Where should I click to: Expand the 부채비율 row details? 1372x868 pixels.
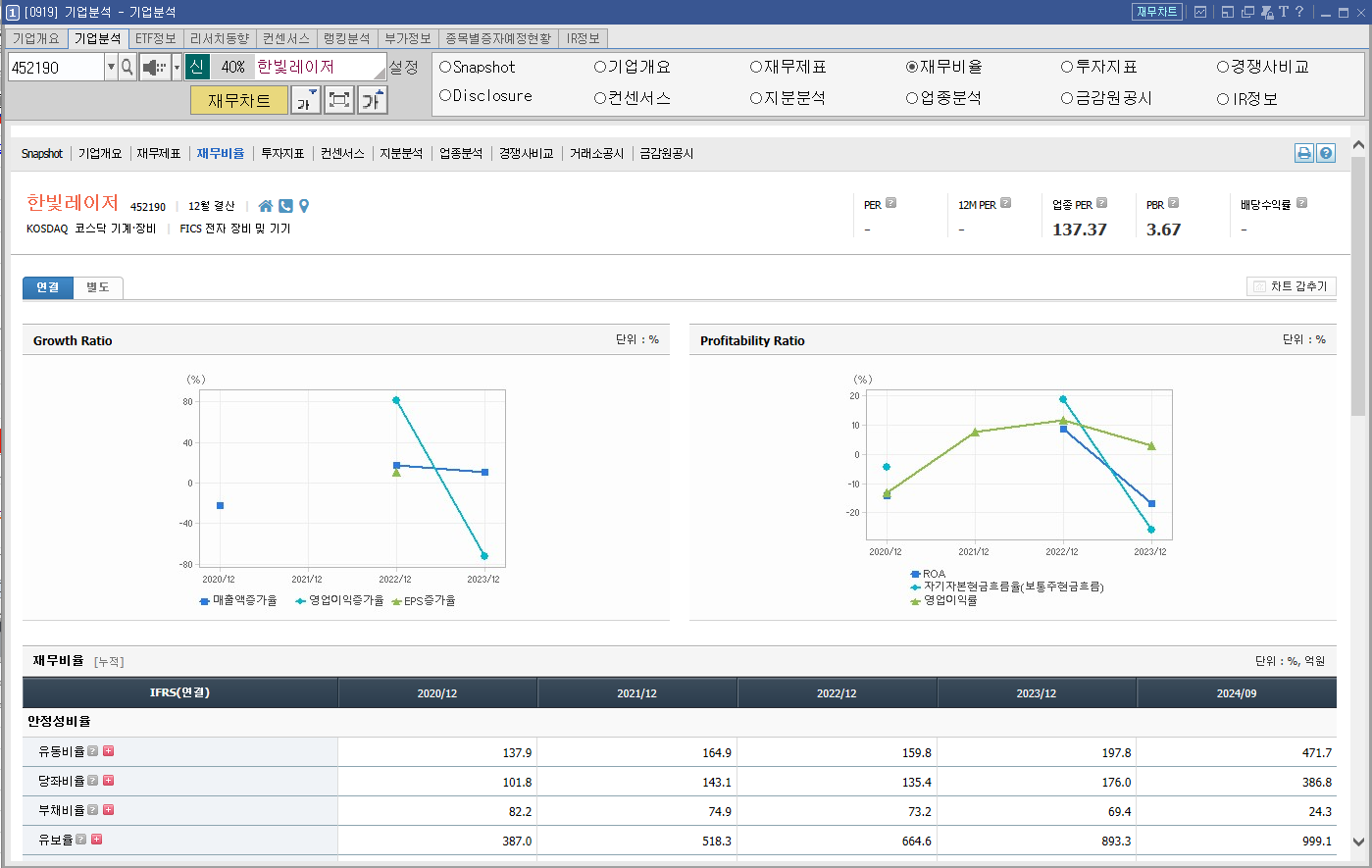click(x=109, y=810)
